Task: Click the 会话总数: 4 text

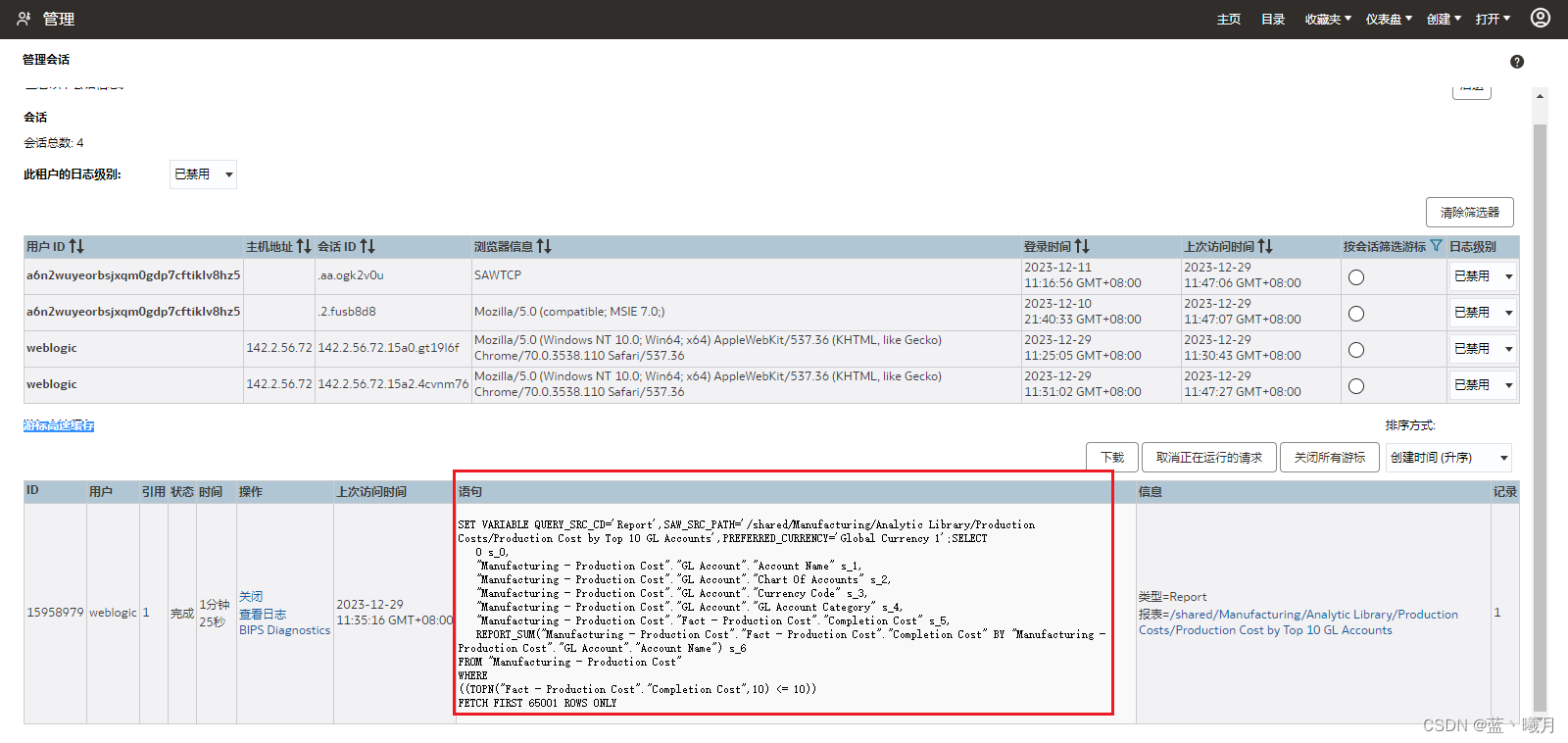Action: (x=54, y=143)
